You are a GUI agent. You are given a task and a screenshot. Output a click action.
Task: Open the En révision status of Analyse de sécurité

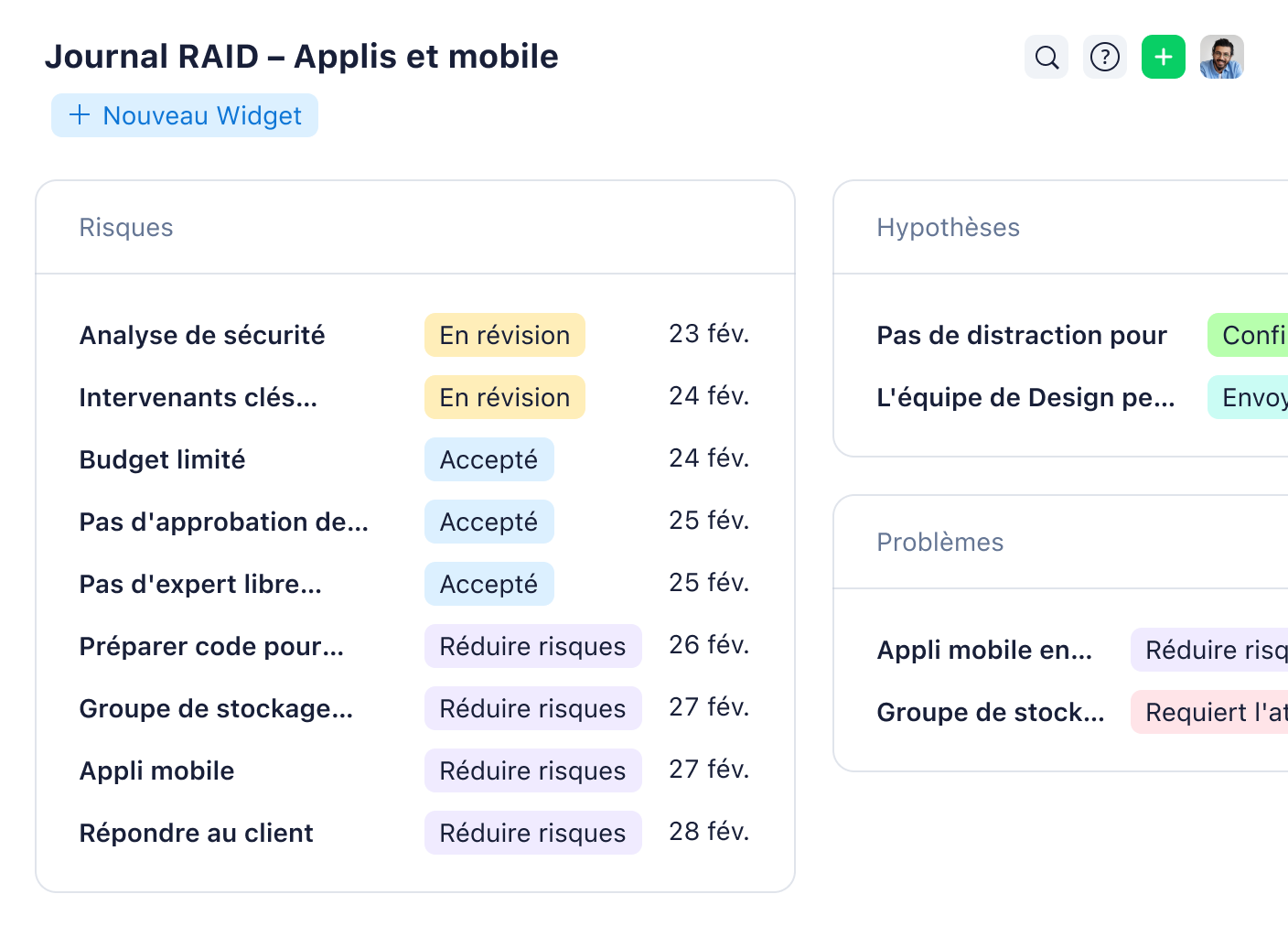click(x=504, y=335)
